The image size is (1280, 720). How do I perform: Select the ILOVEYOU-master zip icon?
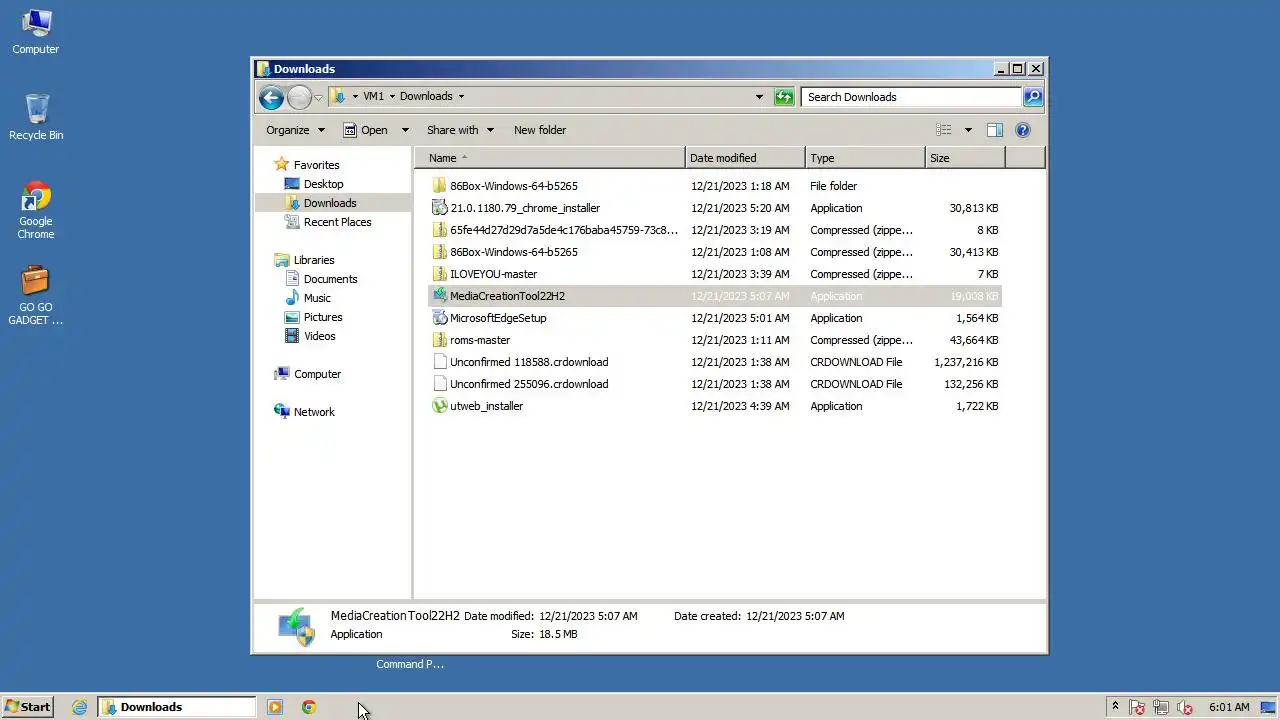(439, 274)
